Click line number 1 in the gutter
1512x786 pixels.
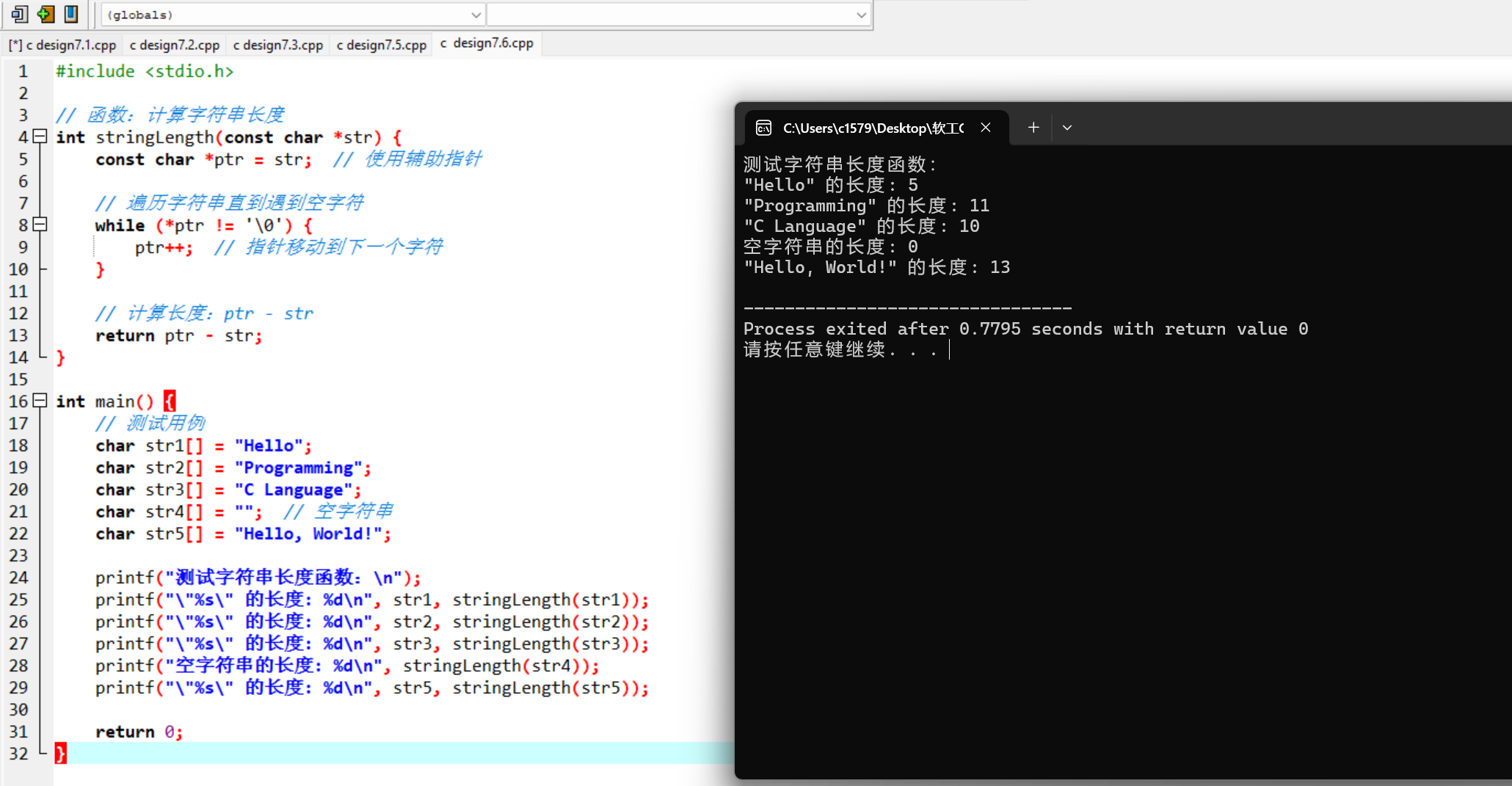23,71
